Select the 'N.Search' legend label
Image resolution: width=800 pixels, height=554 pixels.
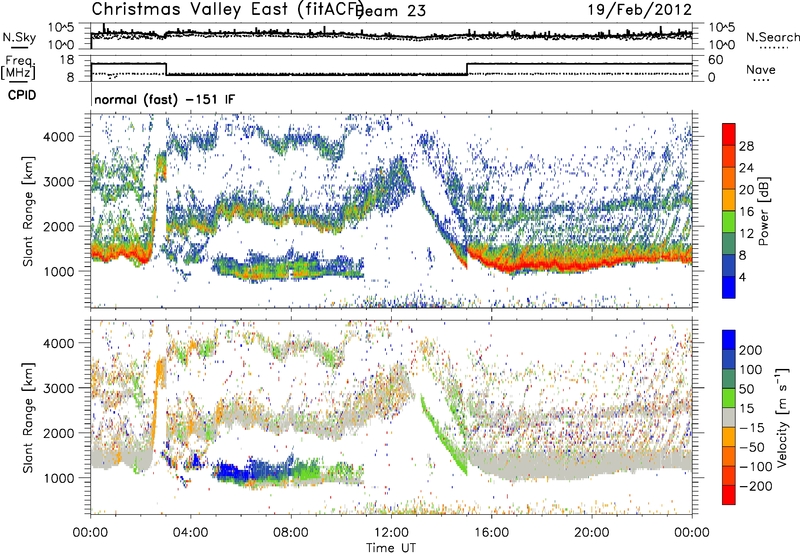pyautogui.click(x=772, y=37)
